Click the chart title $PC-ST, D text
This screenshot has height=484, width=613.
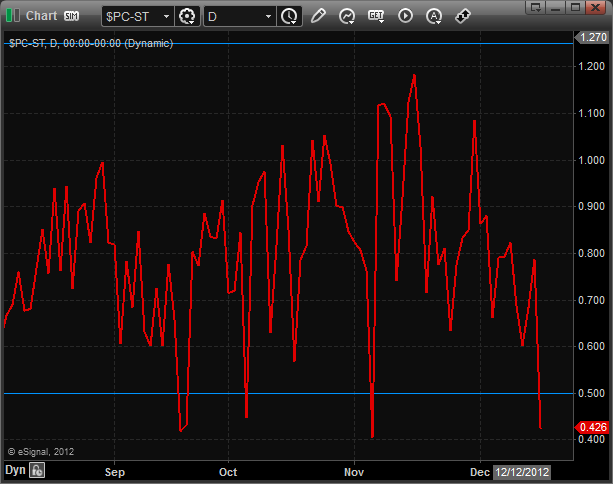pos(91,43)
